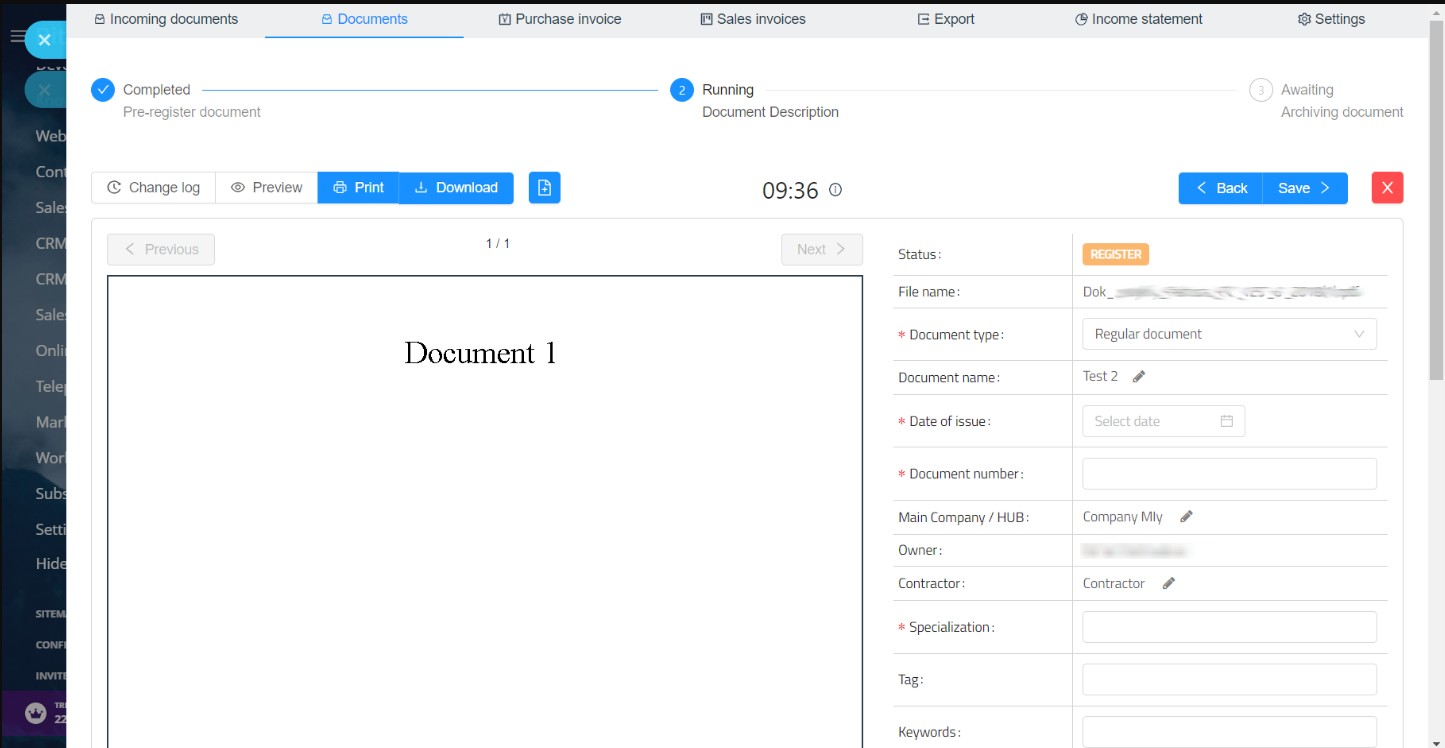Open the Change log
Screen dimensions: 1445x748
153,188
